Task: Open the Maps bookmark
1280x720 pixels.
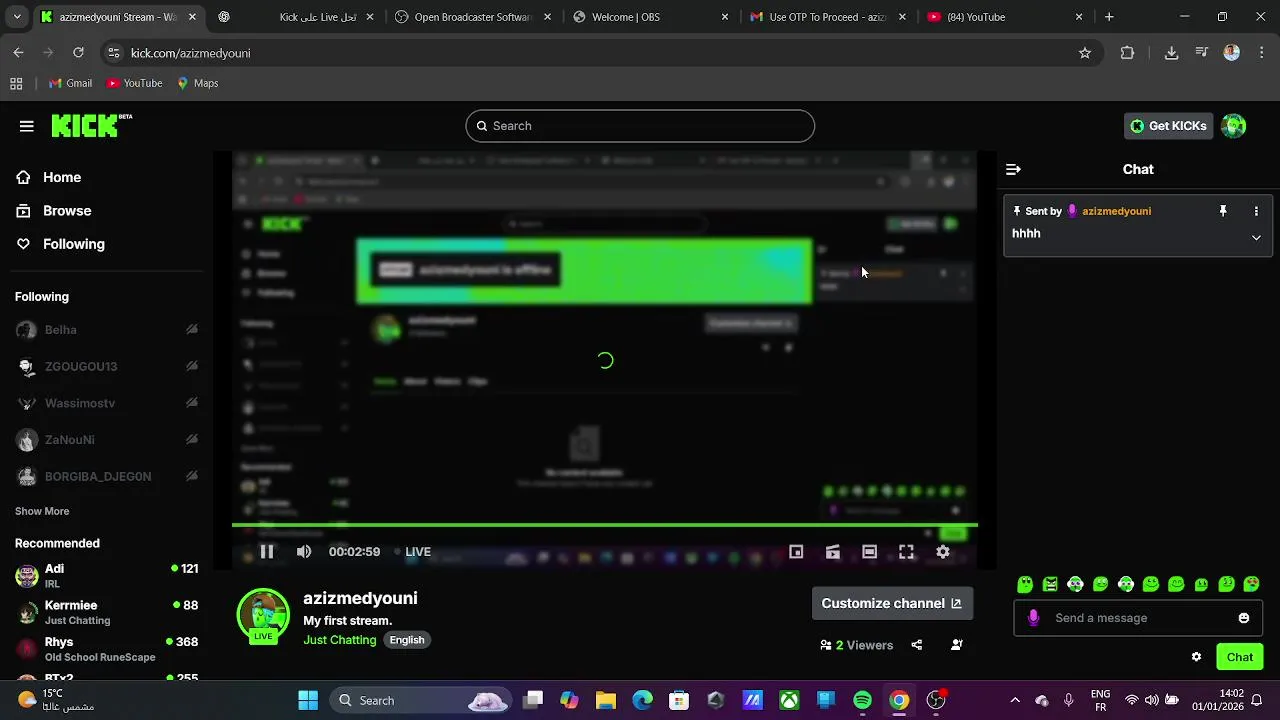Action: pos(198,83)
